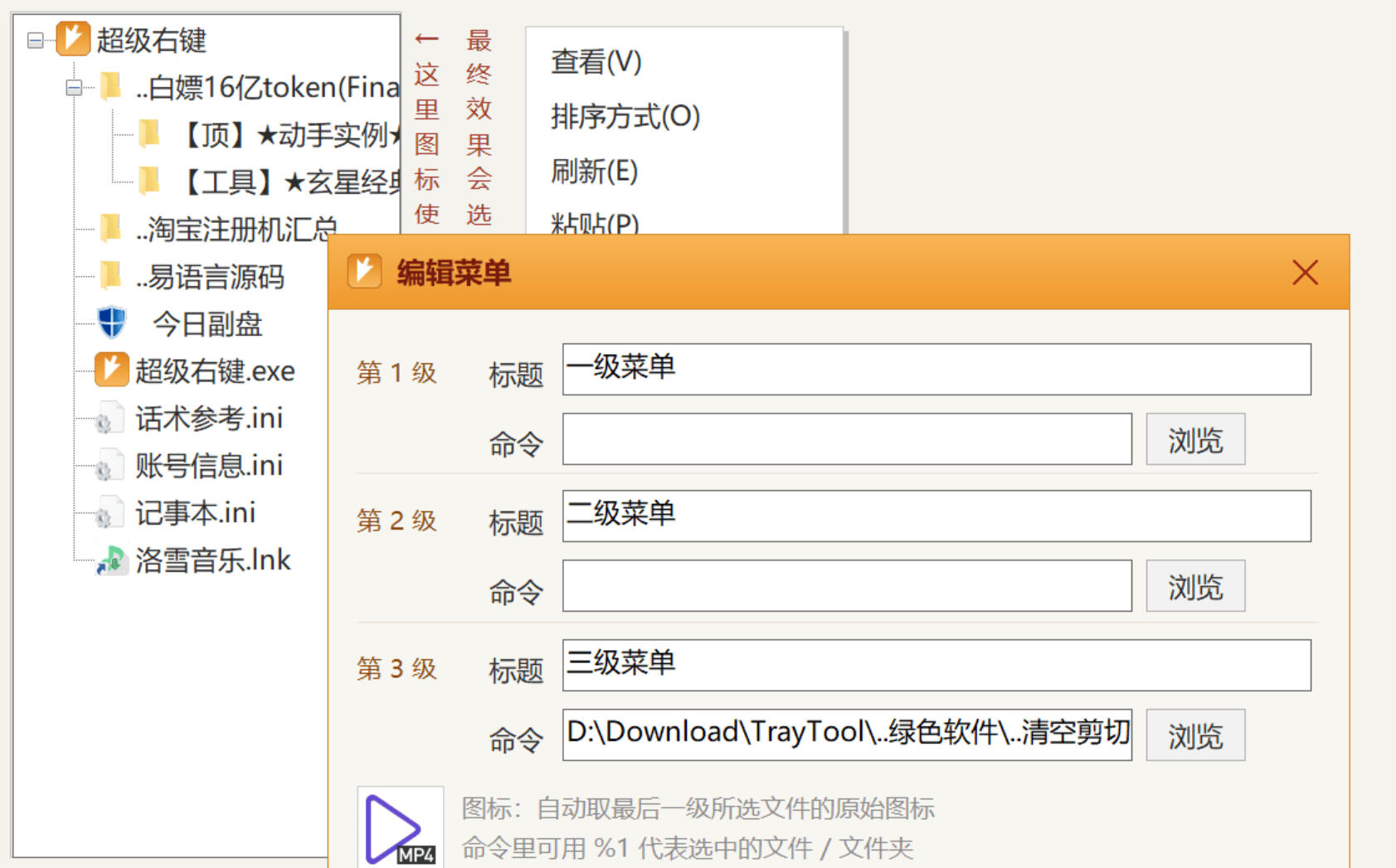Select 记事本.ini in the tree
1396x868 pixels.
(195, 512)
